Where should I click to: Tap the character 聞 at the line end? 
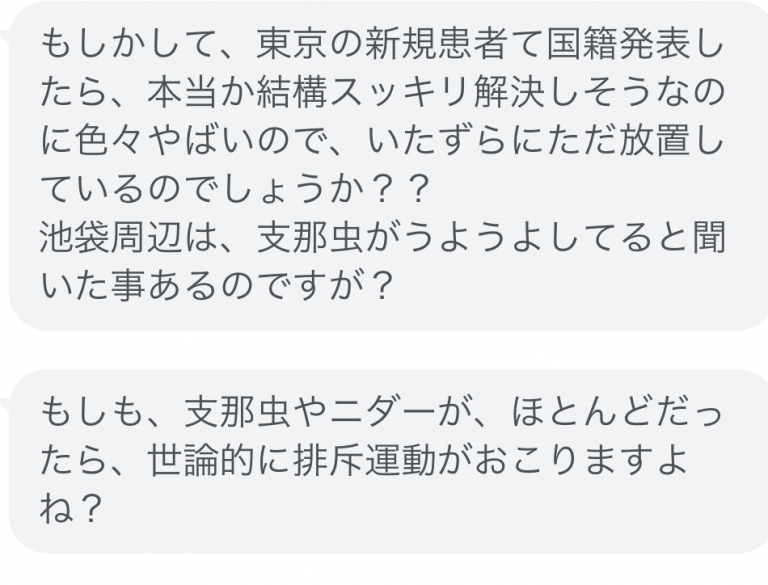click(708, 237)
